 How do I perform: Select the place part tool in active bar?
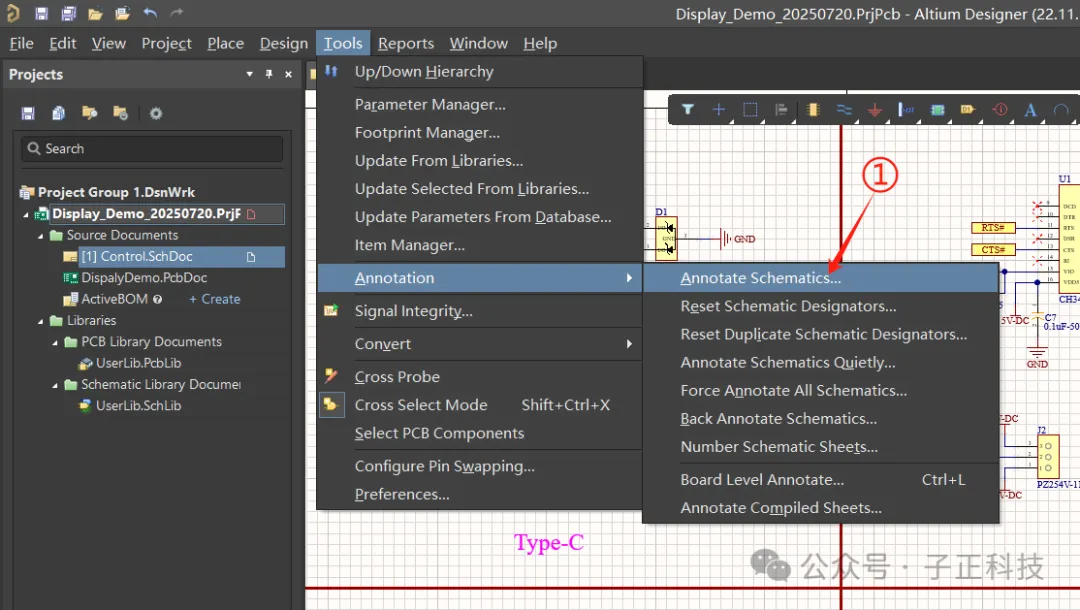pos(813,109)
